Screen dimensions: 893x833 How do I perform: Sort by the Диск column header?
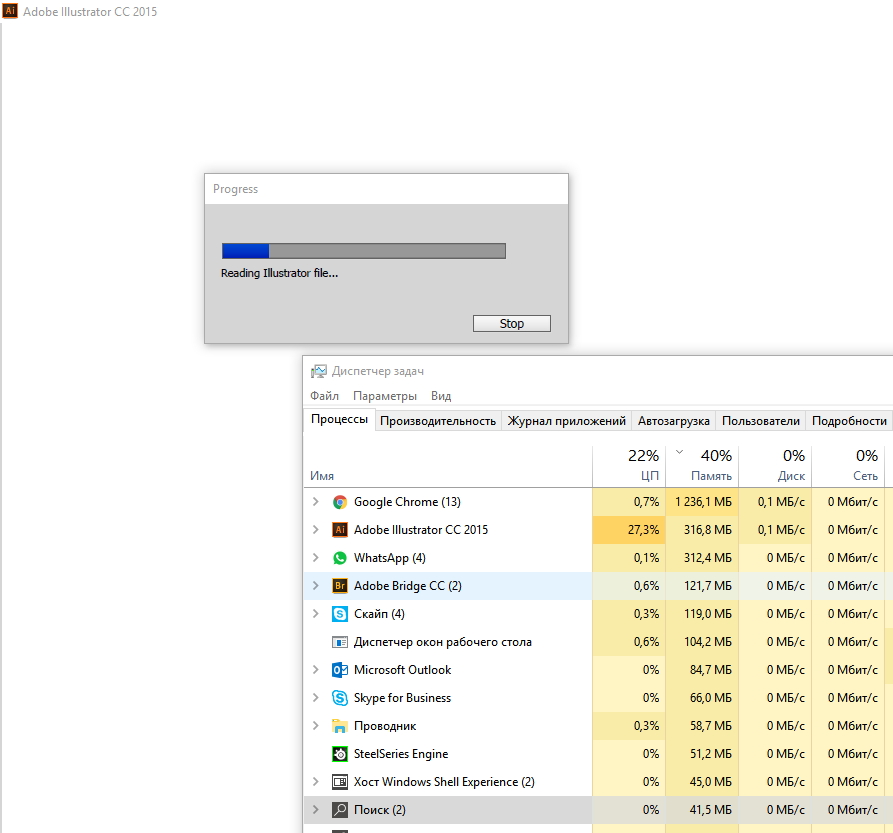point(775,466)
